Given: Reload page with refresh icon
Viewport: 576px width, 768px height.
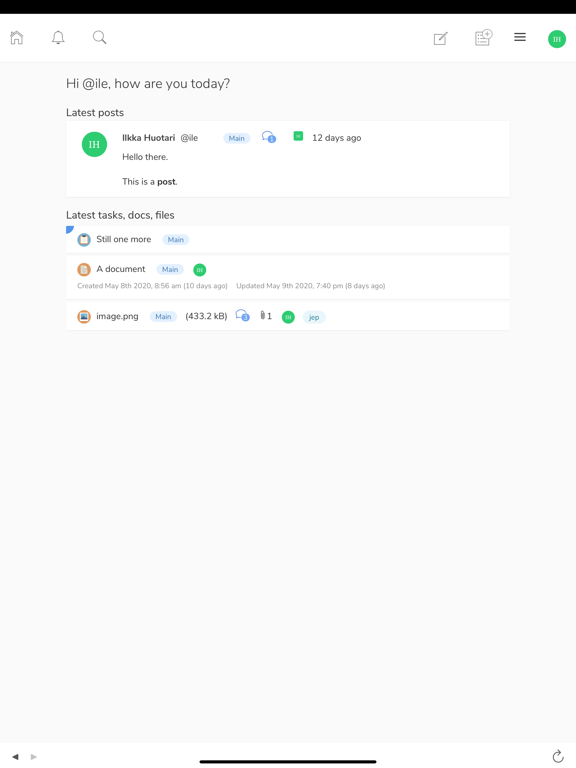Looking at the screenshot, I should [558, 756].
